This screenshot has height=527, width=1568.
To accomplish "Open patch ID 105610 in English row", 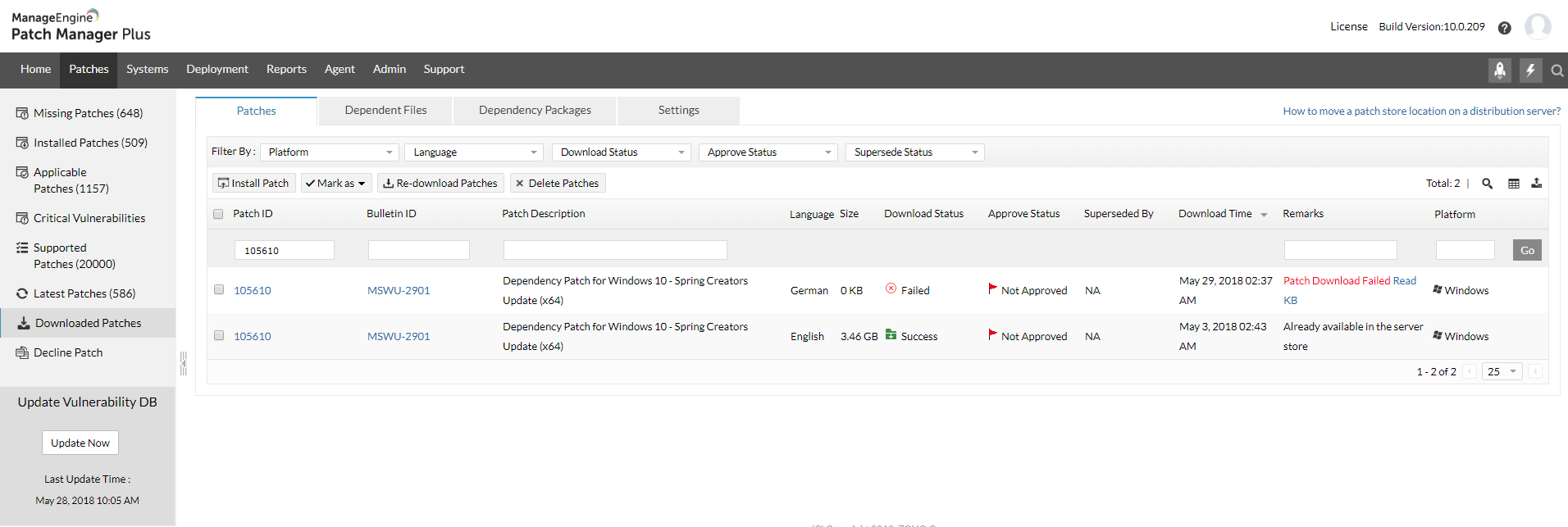I will [x=253, y=336].
